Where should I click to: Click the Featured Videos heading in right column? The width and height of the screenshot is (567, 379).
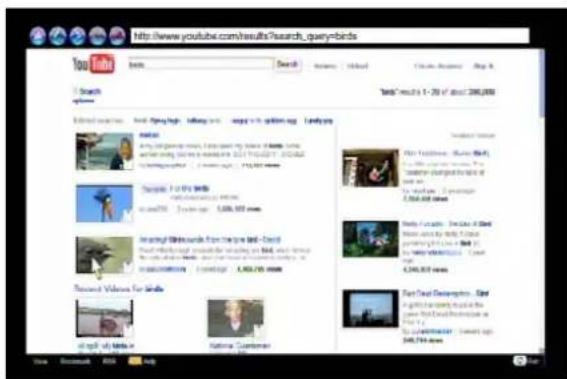click(473, 136)
